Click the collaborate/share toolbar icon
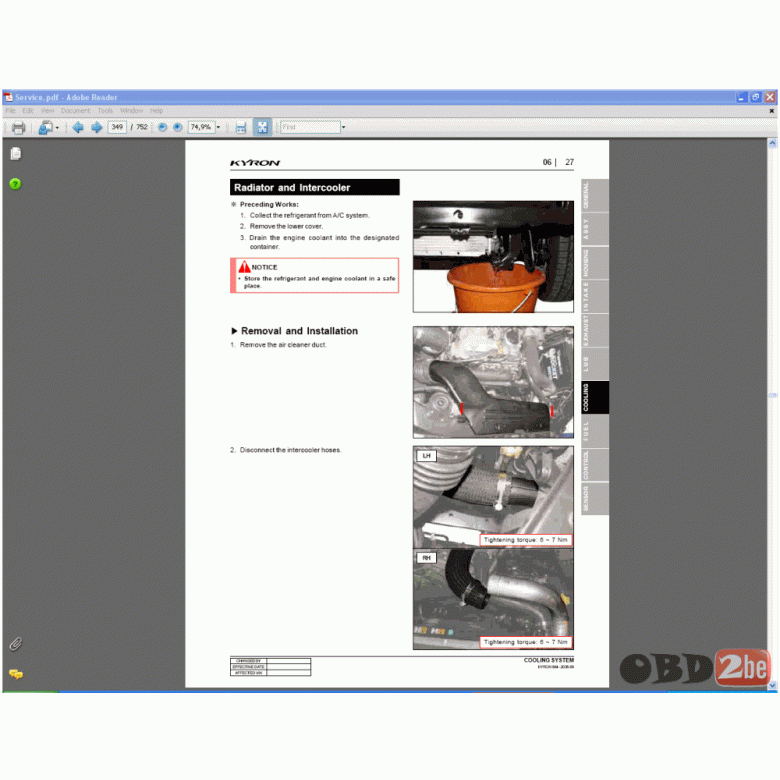Image resolution: width=780 pixels, height=780 pixels. pyautogui.click(x=45, y=127)
